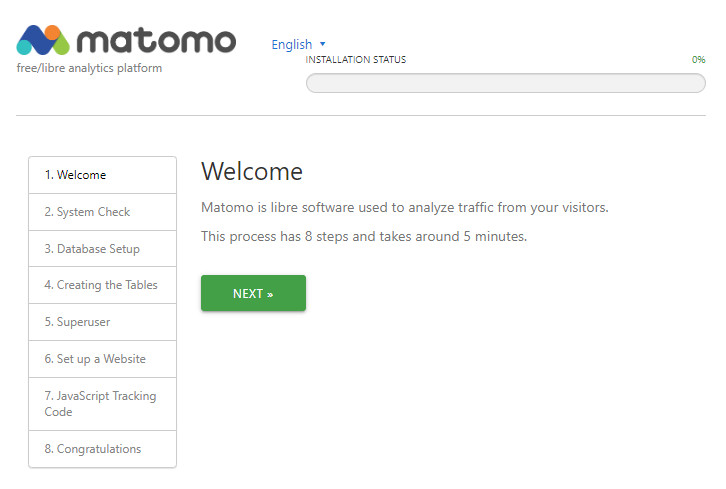Click the free/libre analytics platform tagline
The width and height of the screenshot is (726, 489).
tap(90, 69)
